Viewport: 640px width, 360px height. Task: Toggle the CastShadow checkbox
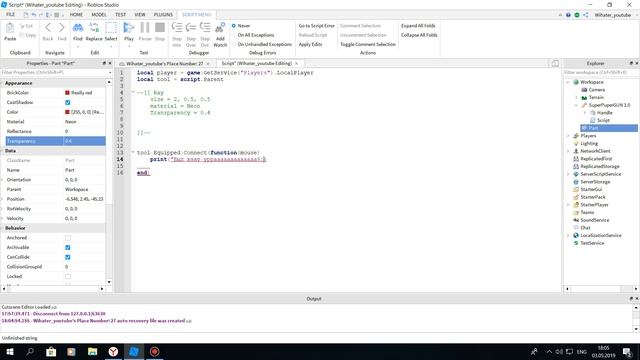(x=68, y=102)
